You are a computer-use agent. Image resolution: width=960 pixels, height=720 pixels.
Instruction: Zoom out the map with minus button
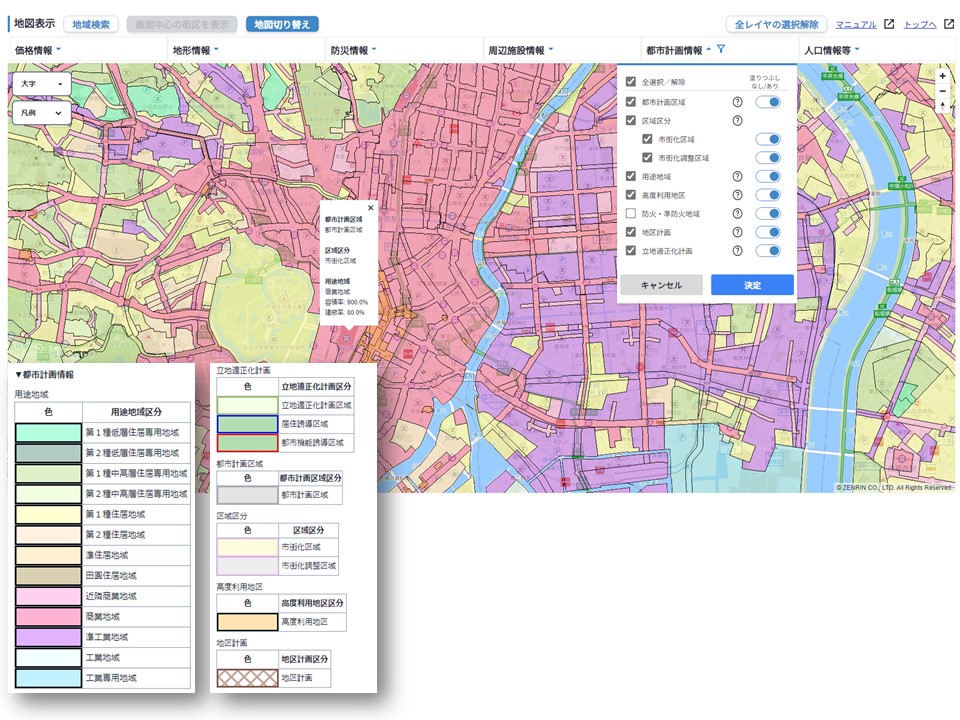click(942, 91)
